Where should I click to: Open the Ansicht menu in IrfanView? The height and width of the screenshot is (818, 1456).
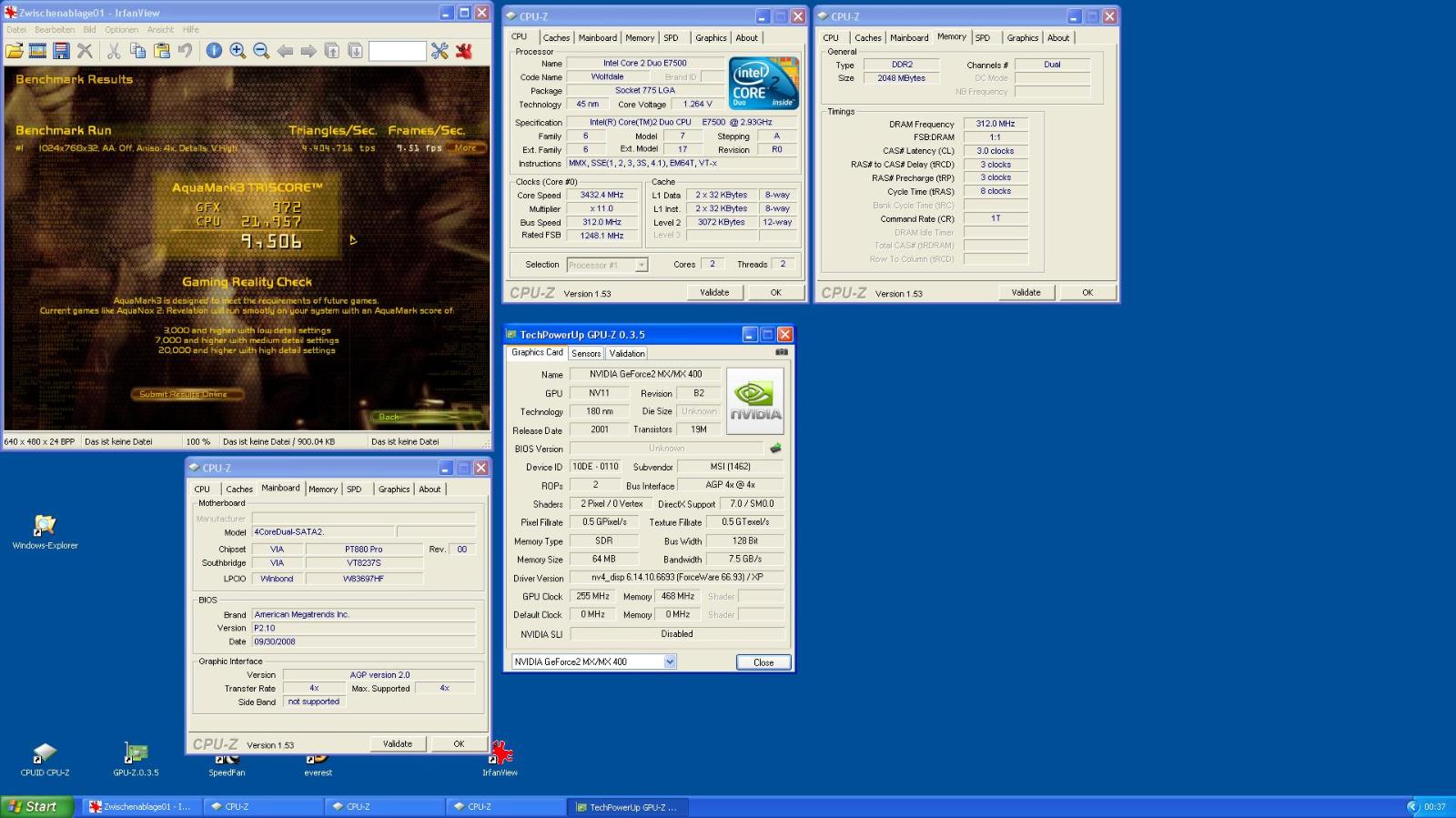[x=160, y=29]
